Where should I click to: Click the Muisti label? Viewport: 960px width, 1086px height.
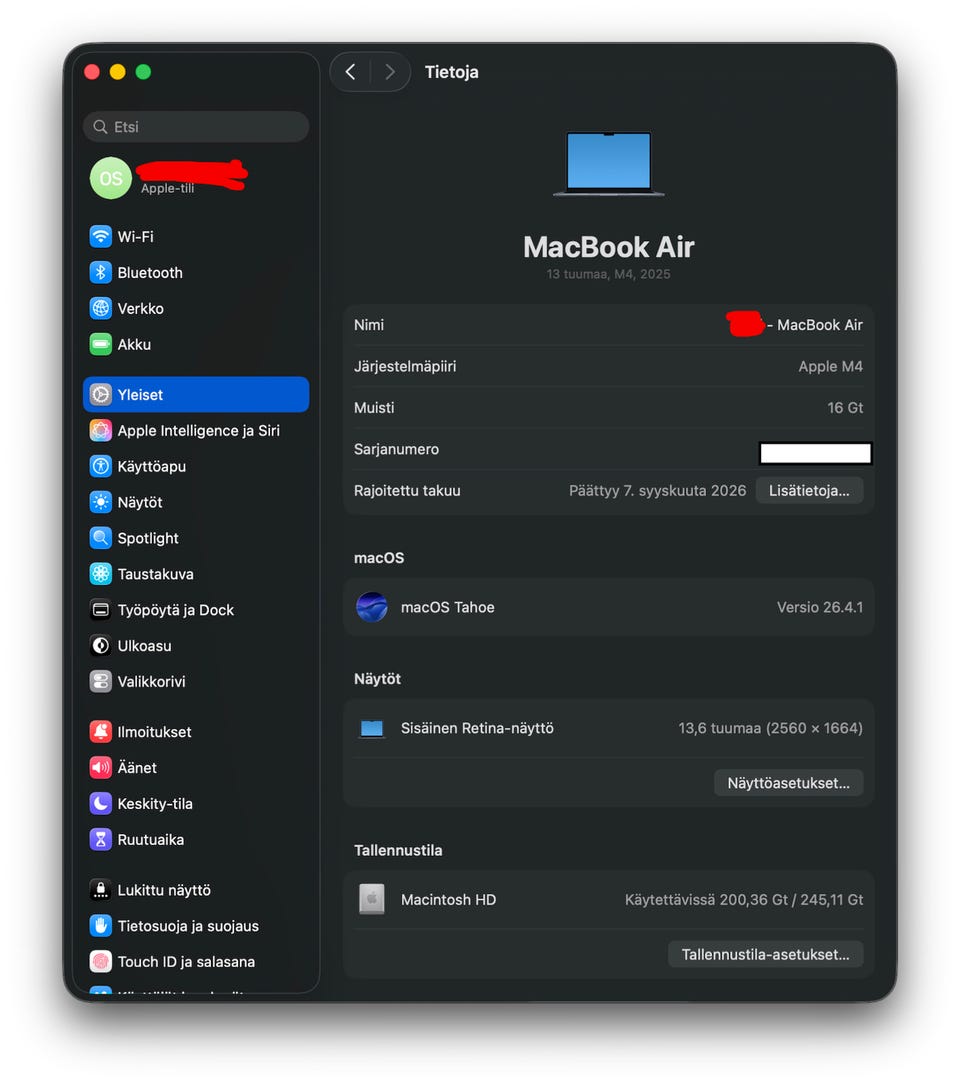[374, 408]
